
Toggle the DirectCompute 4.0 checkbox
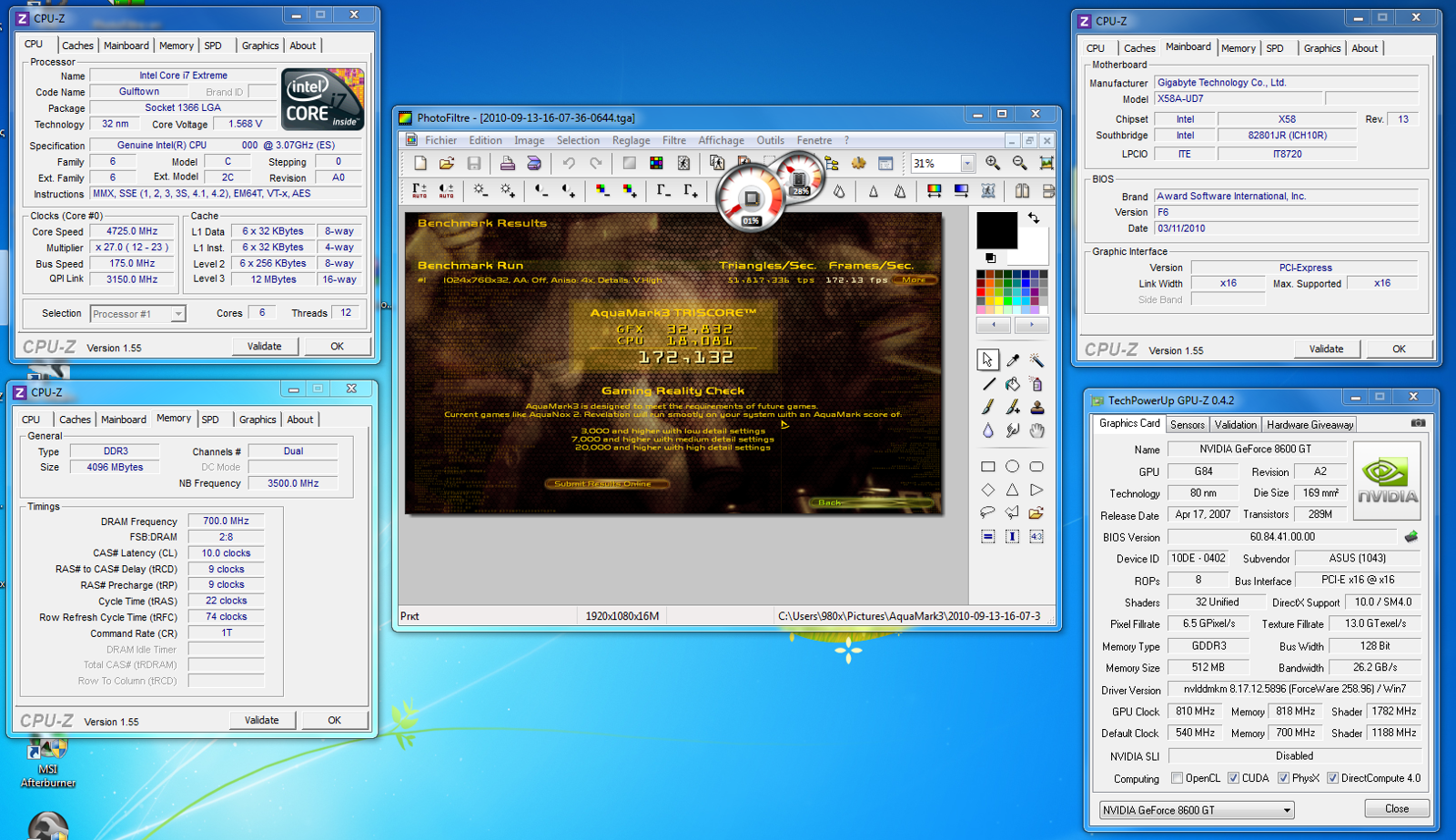pos(1332,778)
